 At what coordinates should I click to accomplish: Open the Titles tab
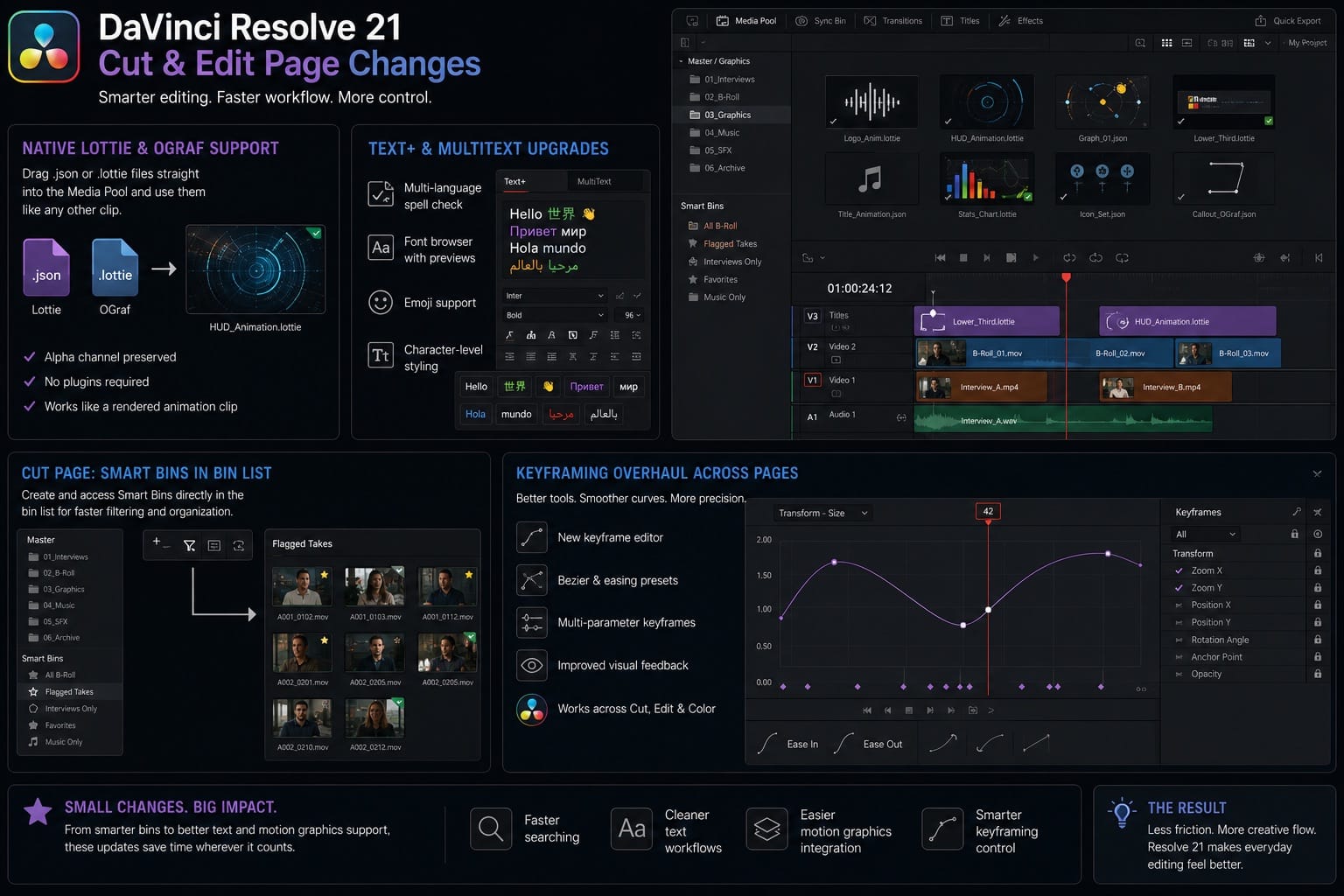tap(960, 21)
